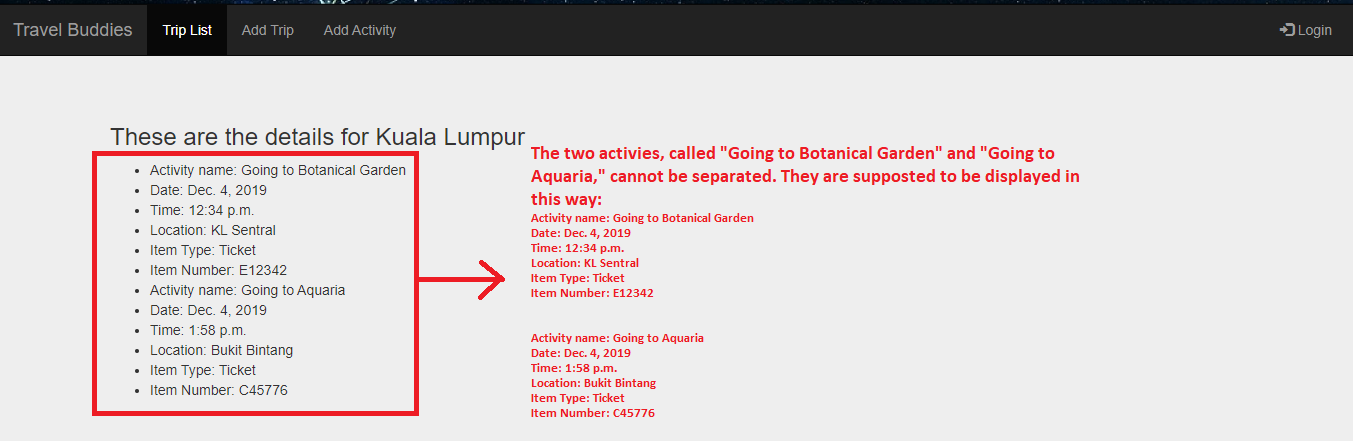Click red annotated 'Location: KL Sentral' text

[585, 263]
